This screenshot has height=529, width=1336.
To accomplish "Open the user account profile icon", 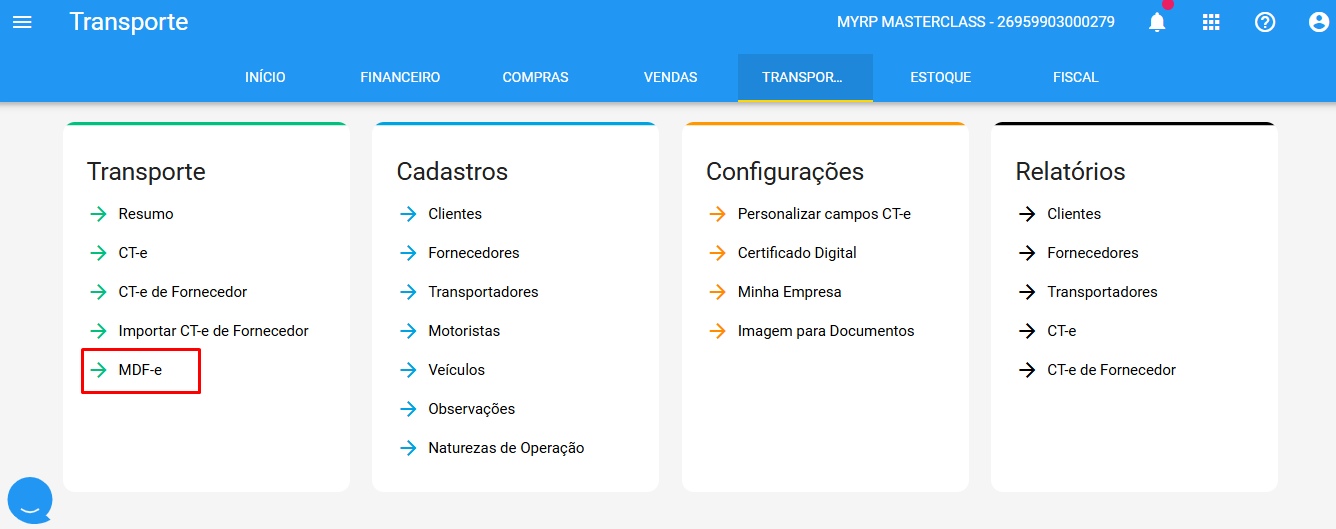I will tap(1318, 22).
